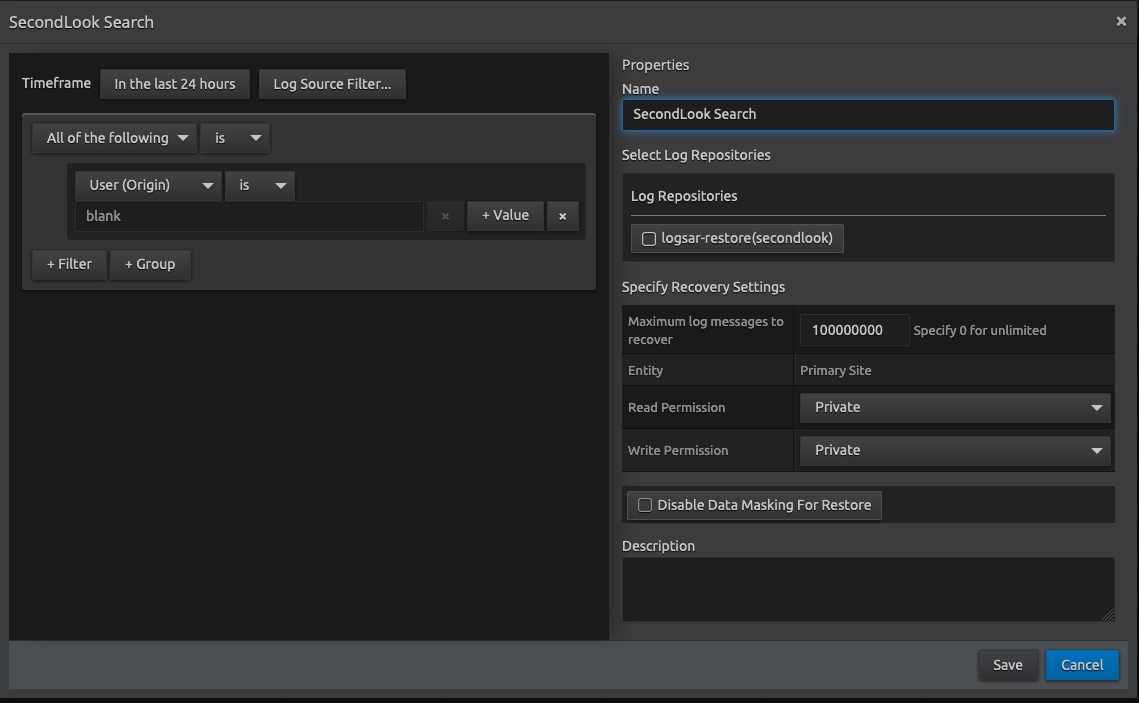1139x703 pixels.
Task: Open the All of the following dropdown
Action: 114,138
